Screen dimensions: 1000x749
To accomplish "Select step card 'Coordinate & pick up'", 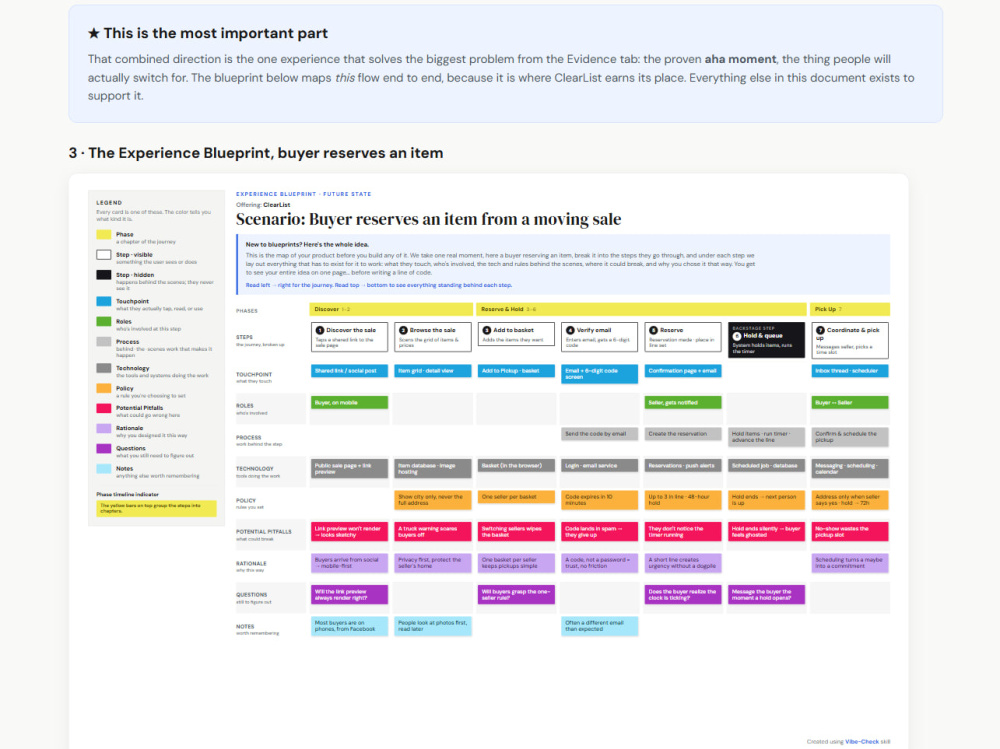I will 850,340.
